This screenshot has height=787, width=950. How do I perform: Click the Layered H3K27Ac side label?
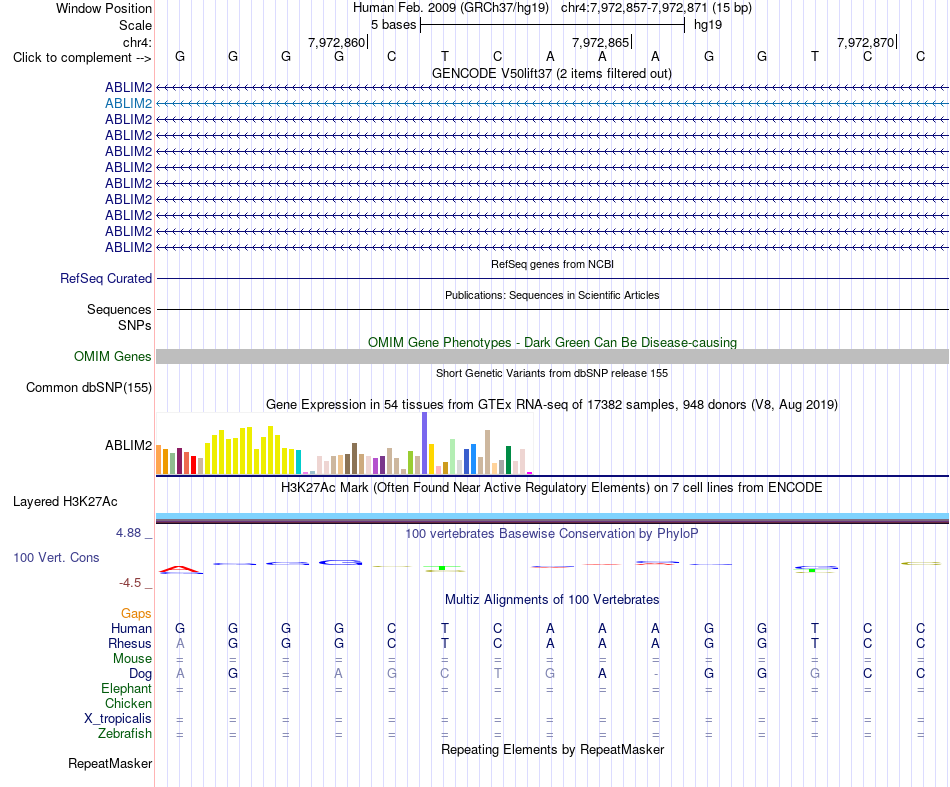tap(65, 502)
